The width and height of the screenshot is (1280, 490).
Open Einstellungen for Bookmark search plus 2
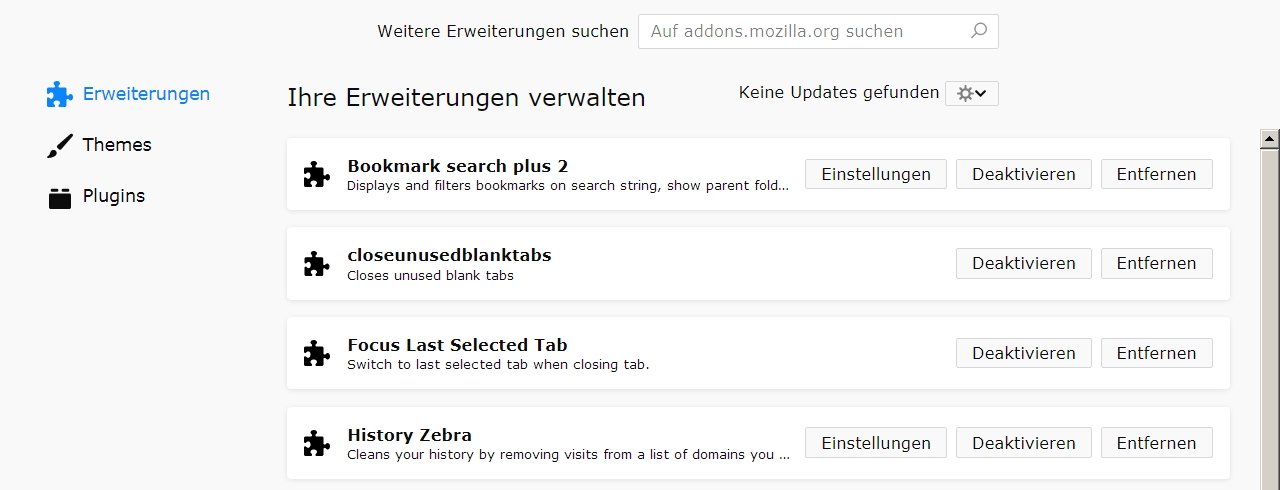coord(875,174)
